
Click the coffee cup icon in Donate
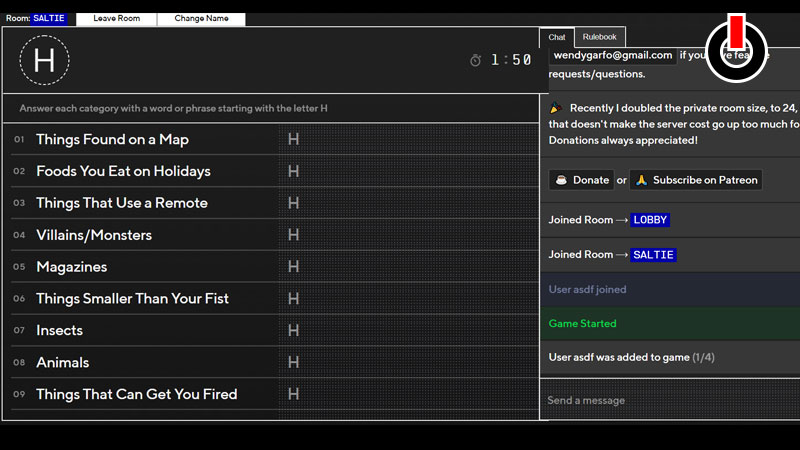point(561,180)
